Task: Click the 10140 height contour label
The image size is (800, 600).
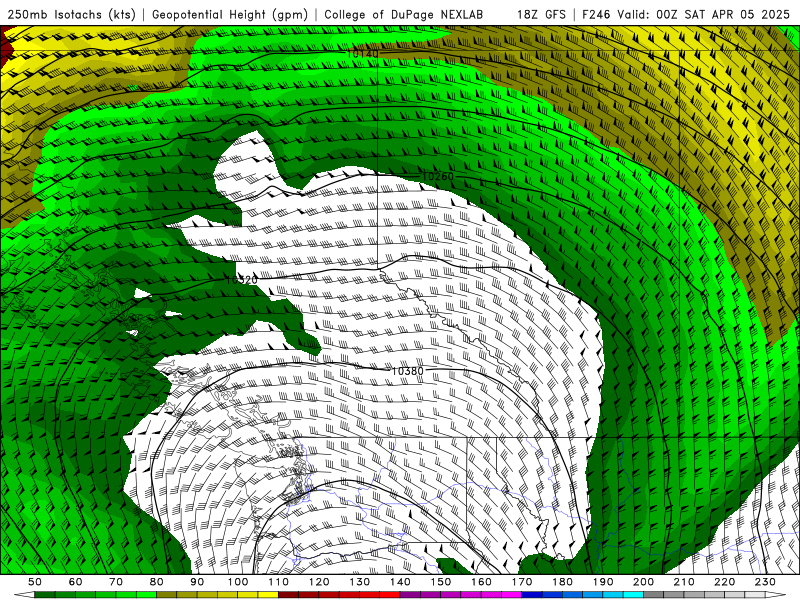Action: (363, 54)
